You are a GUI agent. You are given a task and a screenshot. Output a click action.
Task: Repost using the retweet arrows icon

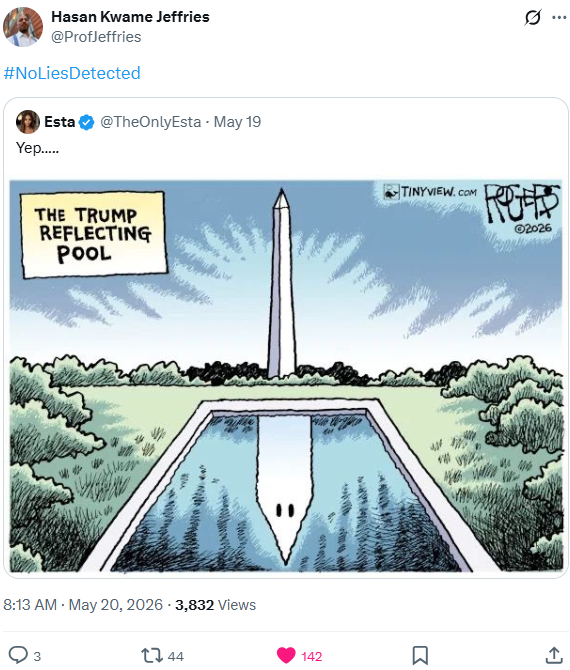pyautogui.click(x=152, y=655)
